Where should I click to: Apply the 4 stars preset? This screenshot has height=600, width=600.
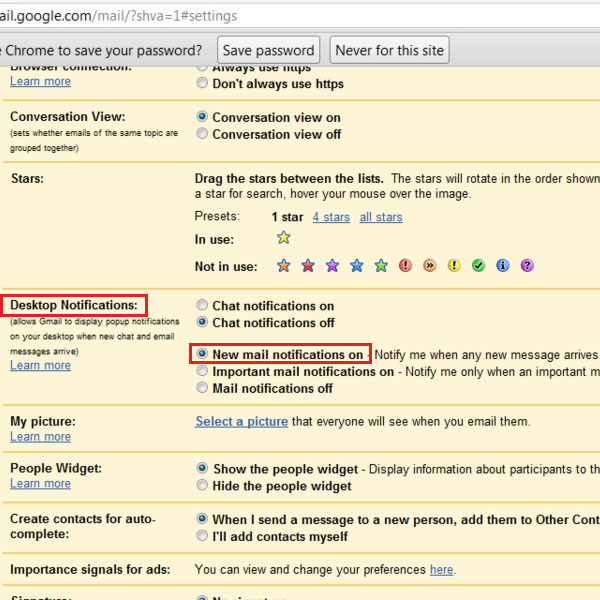[x=331, y=217]
